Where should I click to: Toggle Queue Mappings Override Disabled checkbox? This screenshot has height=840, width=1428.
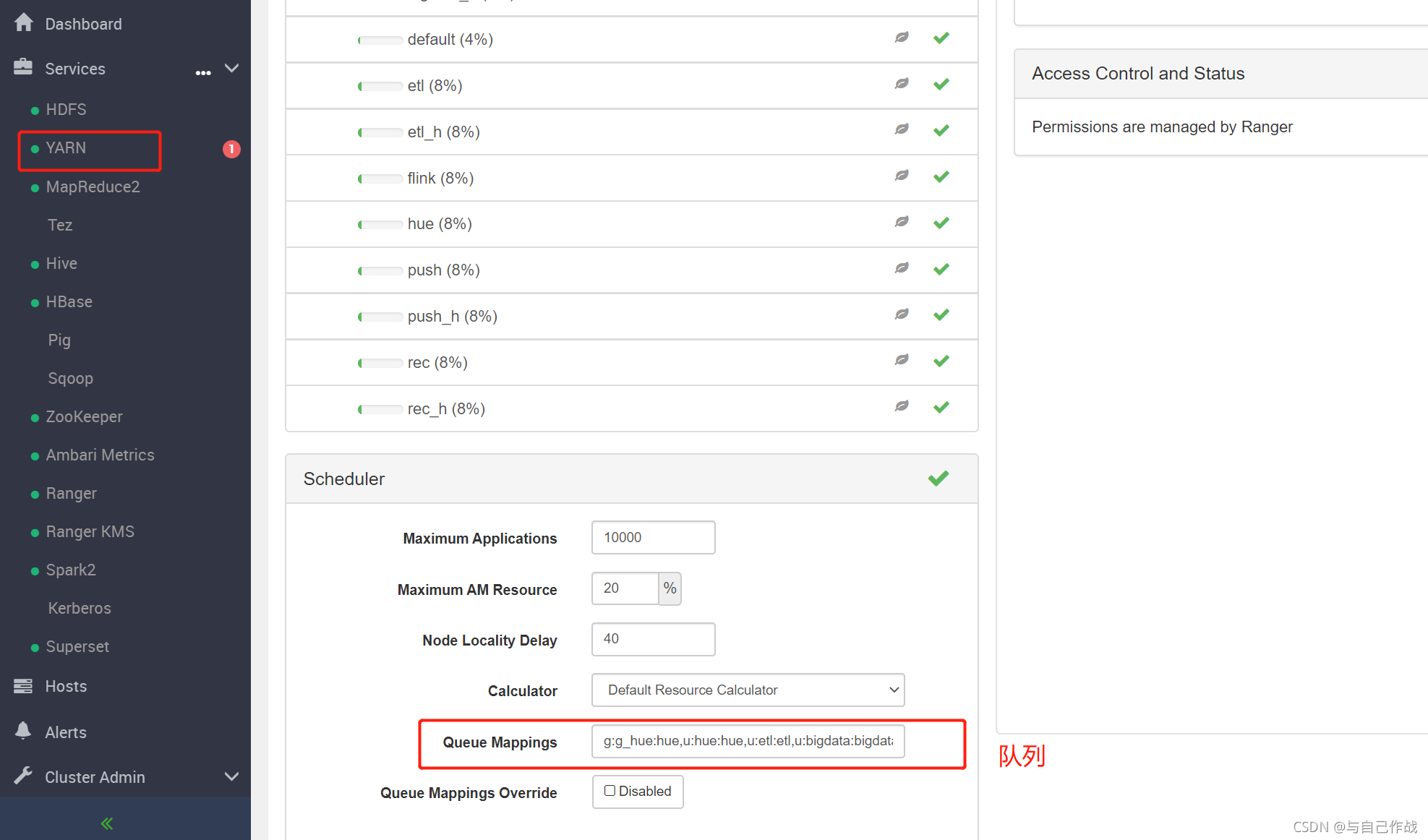pos(610,791)
